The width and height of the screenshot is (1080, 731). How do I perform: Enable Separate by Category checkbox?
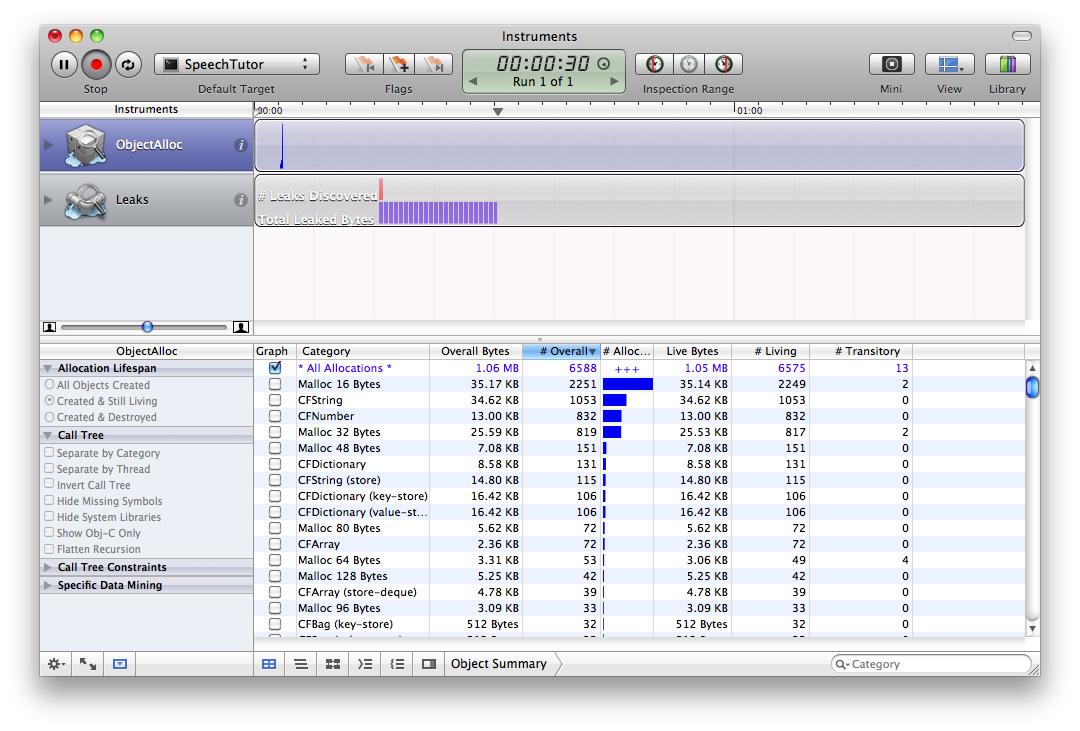click(49, 452)
